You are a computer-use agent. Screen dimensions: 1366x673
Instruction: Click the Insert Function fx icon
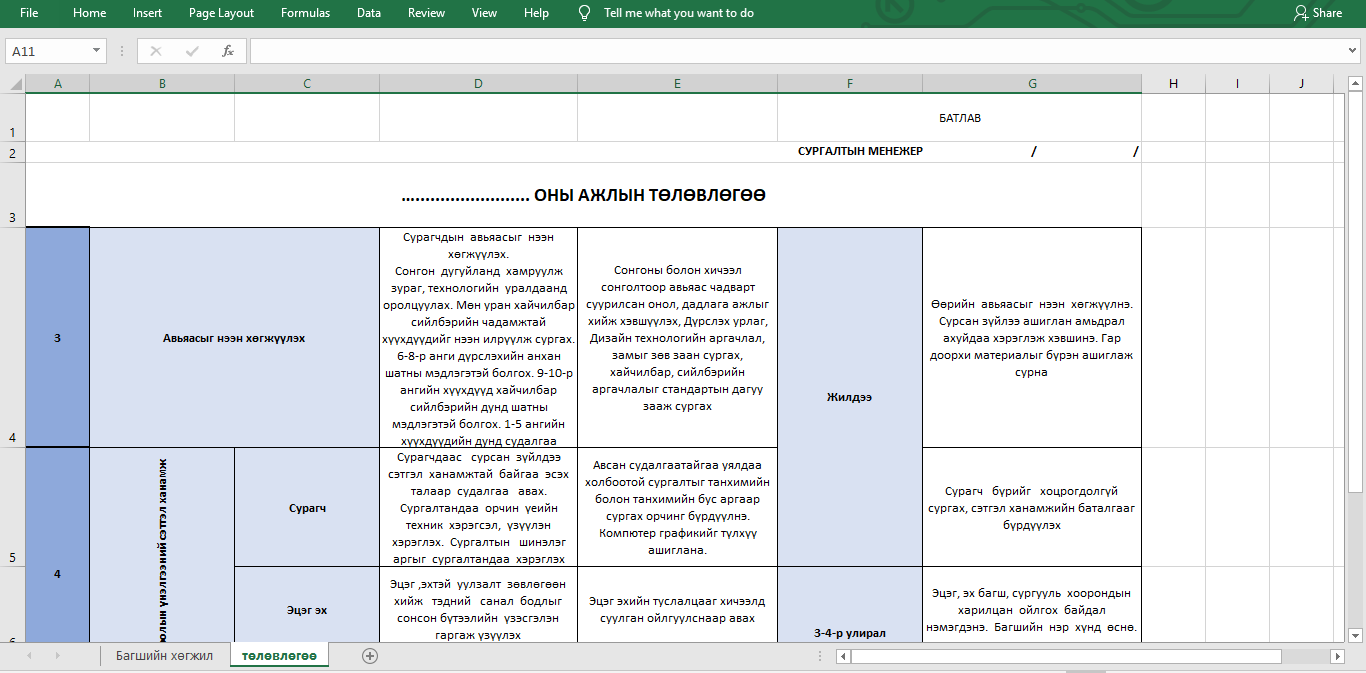[x=228, y=51]
